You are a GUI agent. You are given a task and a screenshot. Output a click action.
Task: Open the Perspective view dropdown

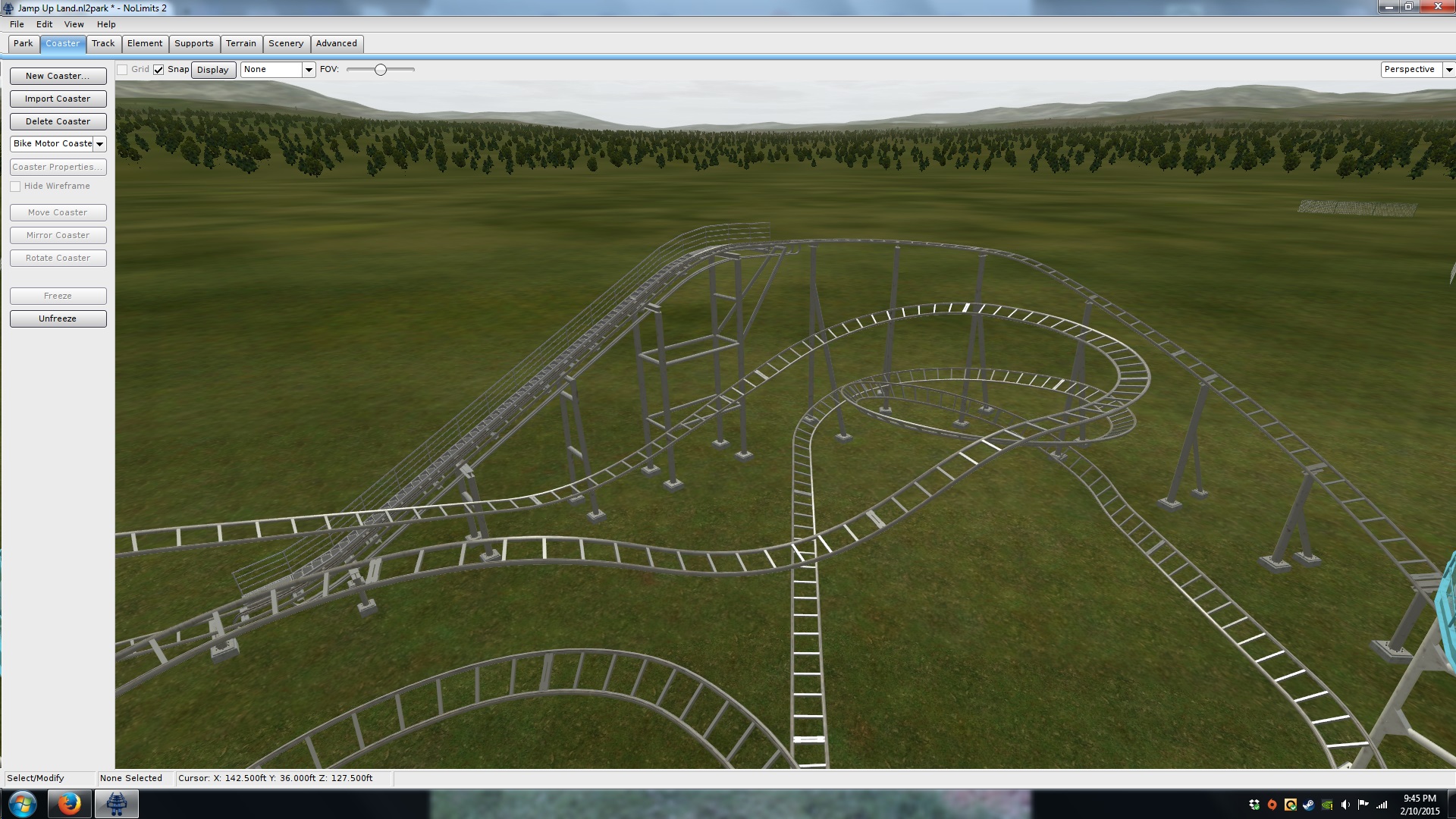point(1448,70)
